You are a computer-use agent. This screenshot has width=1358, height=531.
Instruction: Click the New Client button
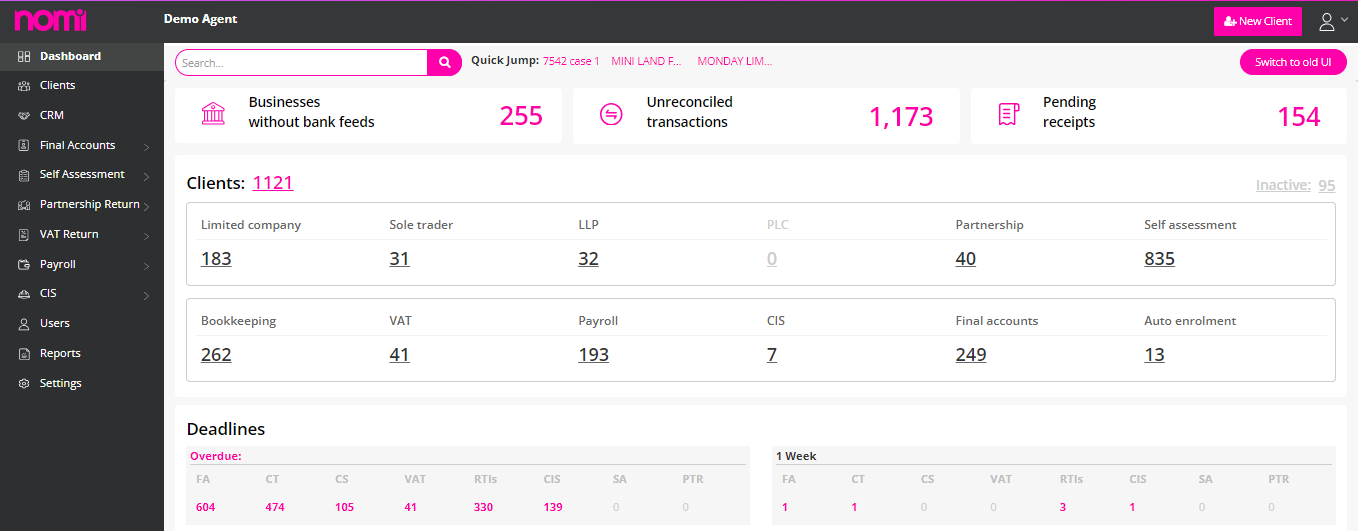(1258, 21)
